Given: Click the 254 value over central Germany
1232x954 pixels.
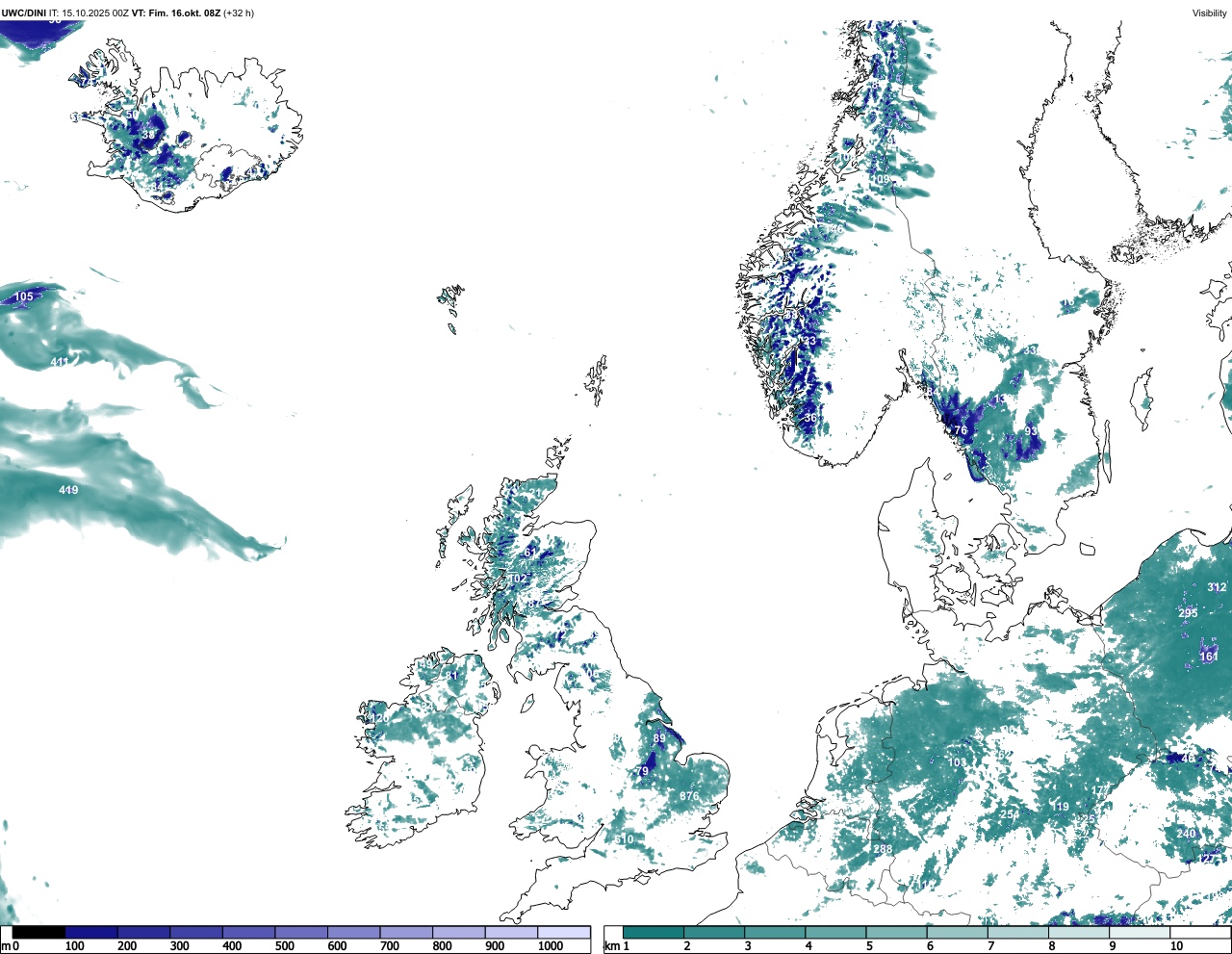Looking at the screenshot, I should (1010, 814).
